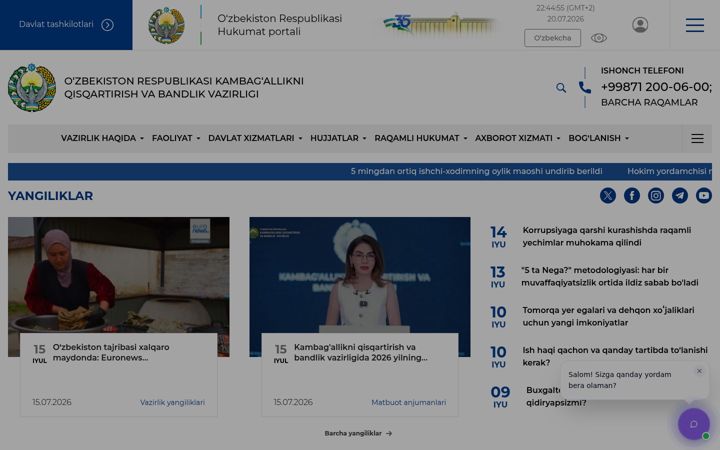This screenshot has height=450, width=720.
Task: Click the 13 IYU date label
Action: click(x=498, y=277)
